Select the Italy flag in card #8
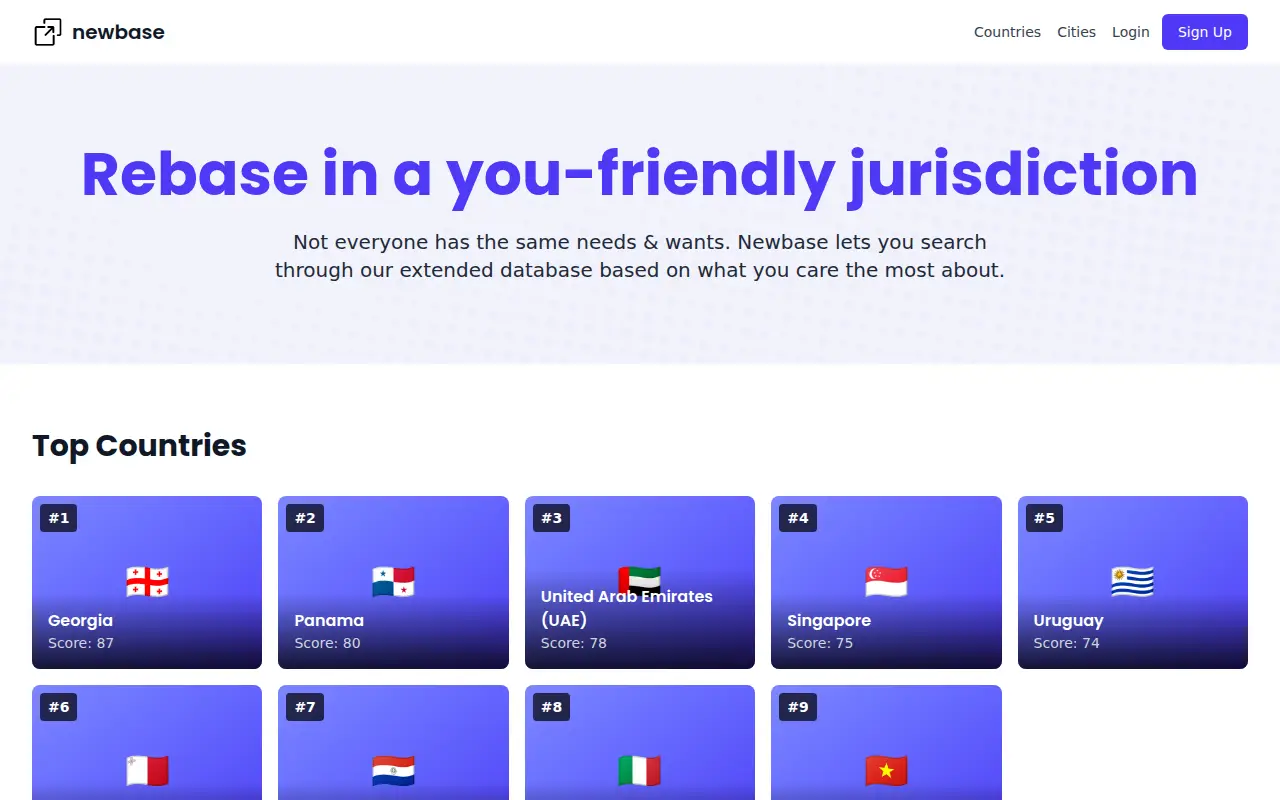This screenshot has width=1280, height=800. [x=640, y=771]
